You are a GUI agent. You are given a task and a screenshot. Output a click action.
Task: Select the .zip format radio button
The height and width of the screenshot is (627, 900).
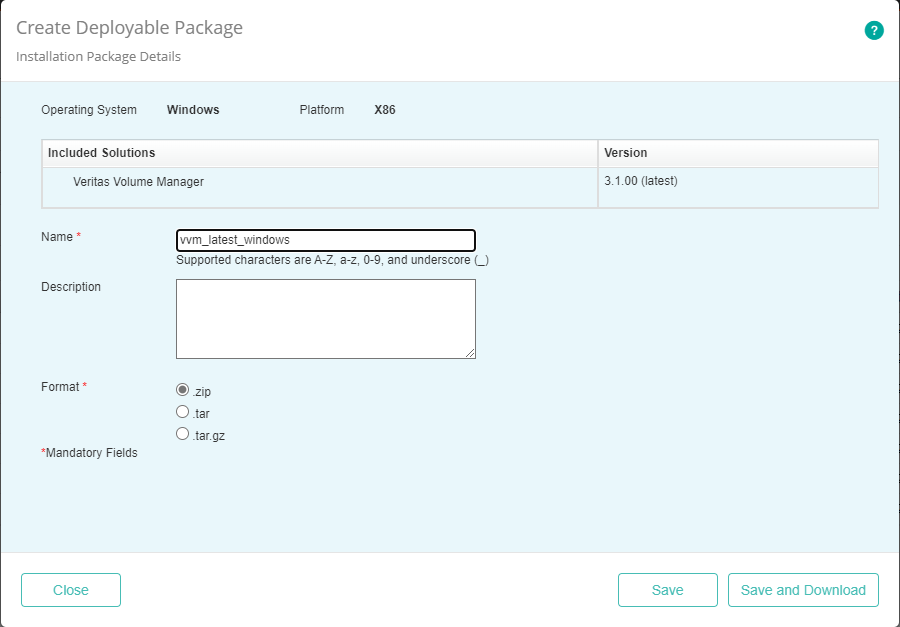point(182,389)
